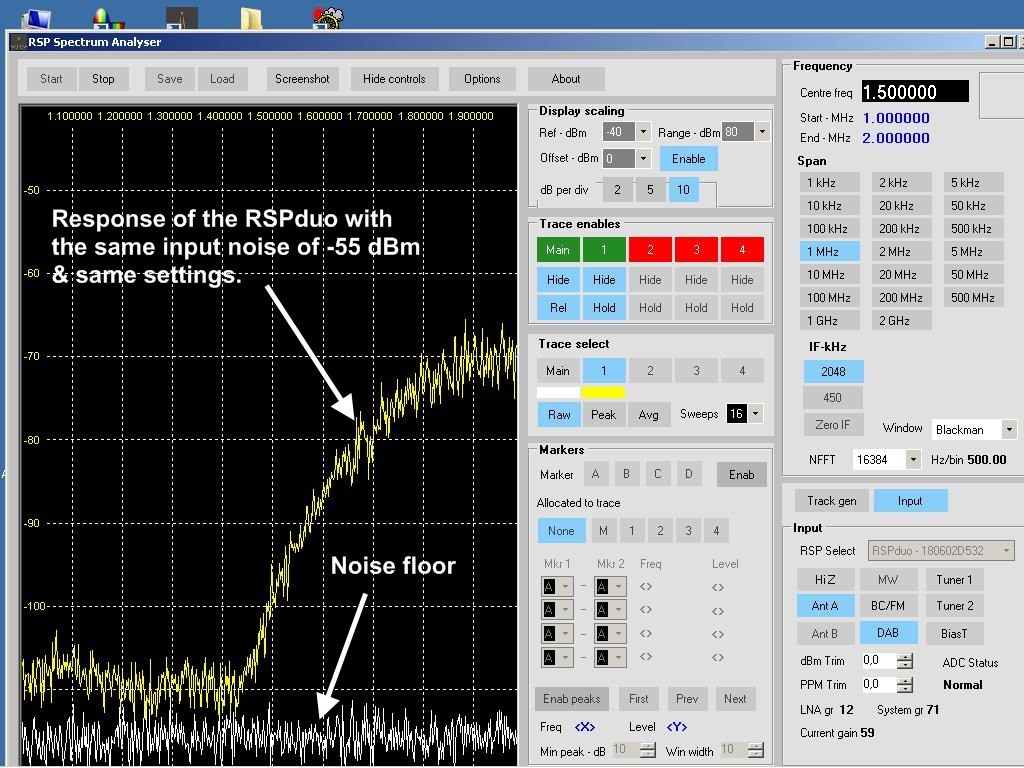Select trace 1 in Trace select
Viewport: 1024px width, 768px height.
click(x=604, y=371)
